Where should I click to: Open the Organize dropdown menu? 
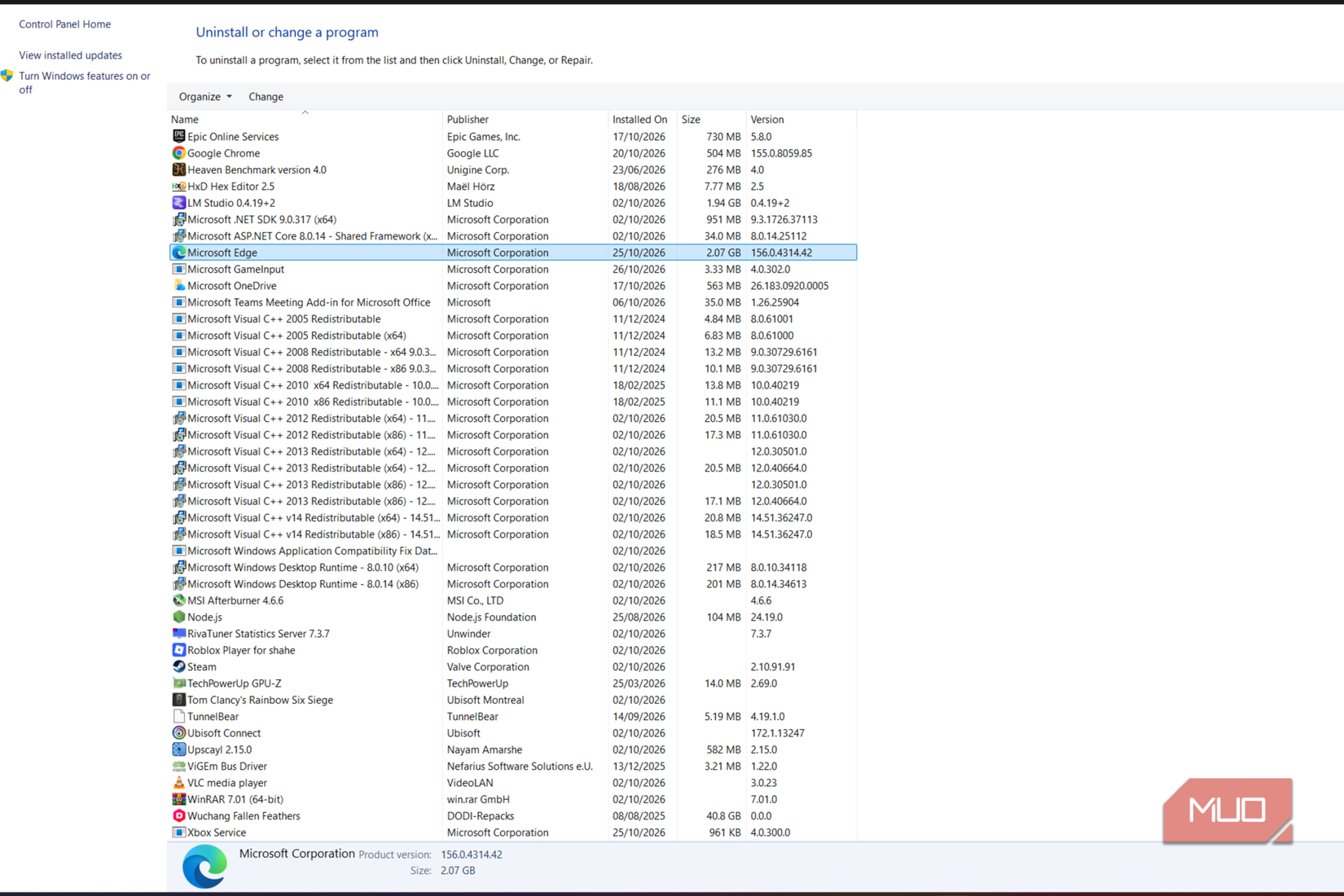[x=205, y=96]
